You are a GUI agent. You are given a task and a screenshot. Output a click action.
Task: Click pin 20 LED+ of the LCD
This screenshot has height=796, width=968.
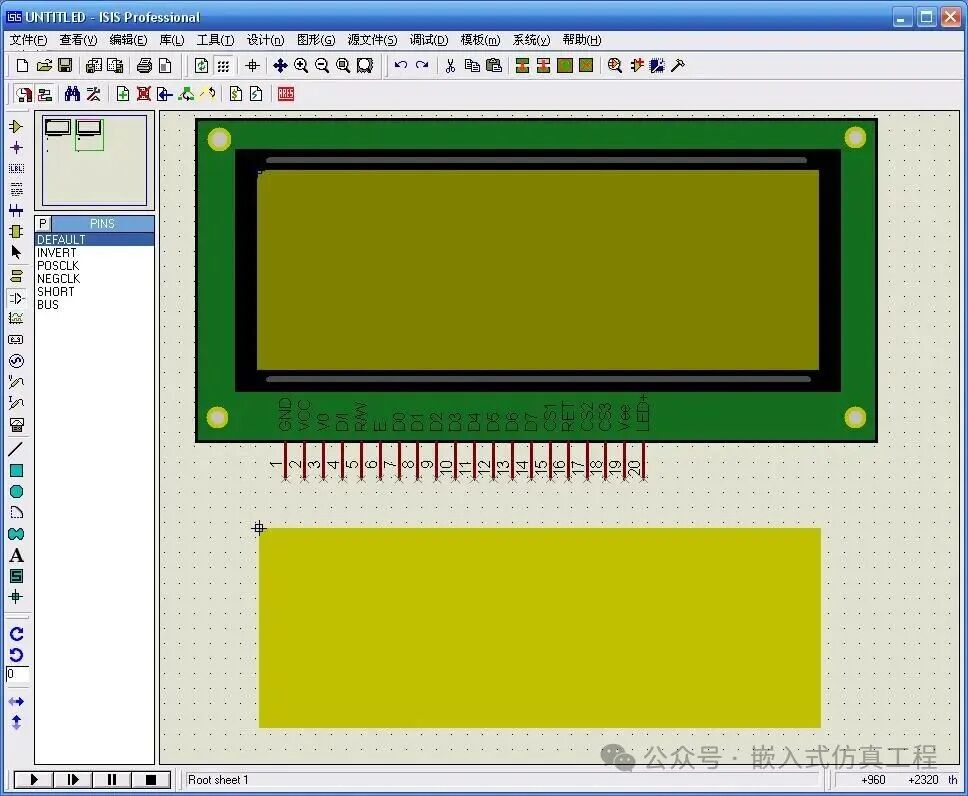coord(643,461)
